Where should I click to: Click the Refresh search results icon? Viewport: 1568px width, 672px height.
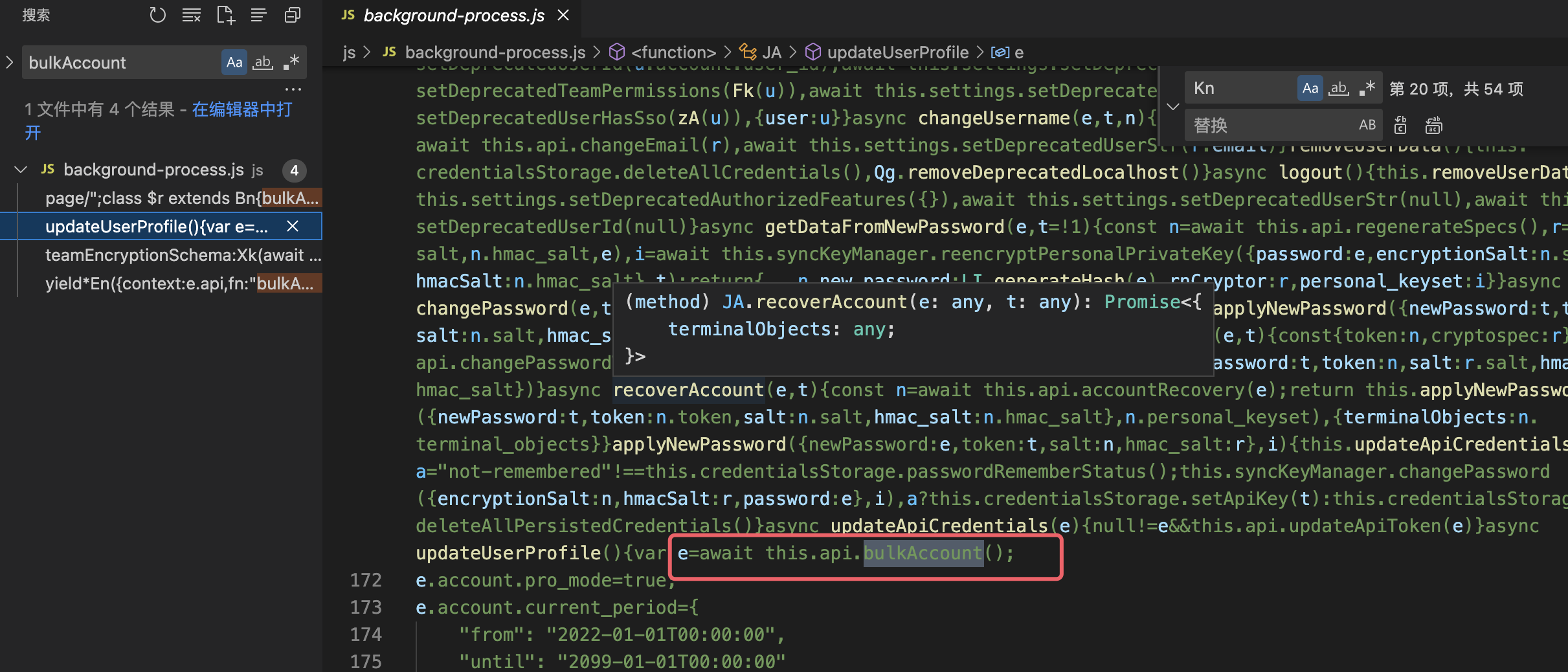[x=157, y=15]
